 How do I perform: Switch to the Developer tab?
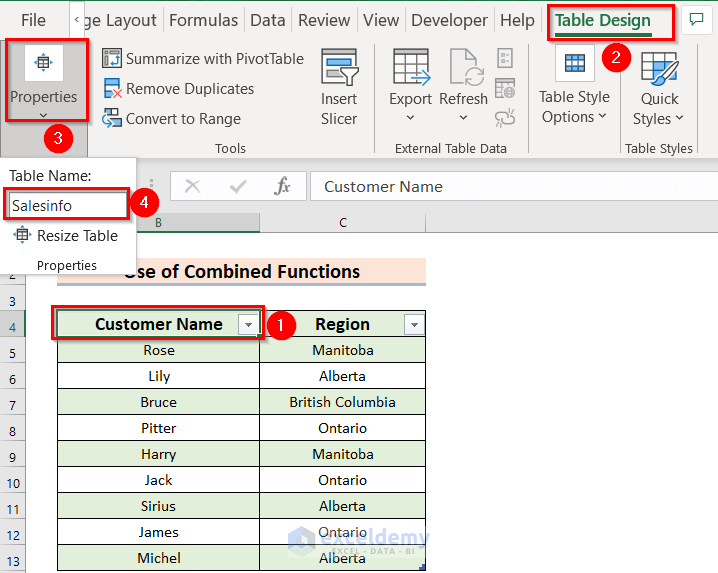[x=449, y=20]
